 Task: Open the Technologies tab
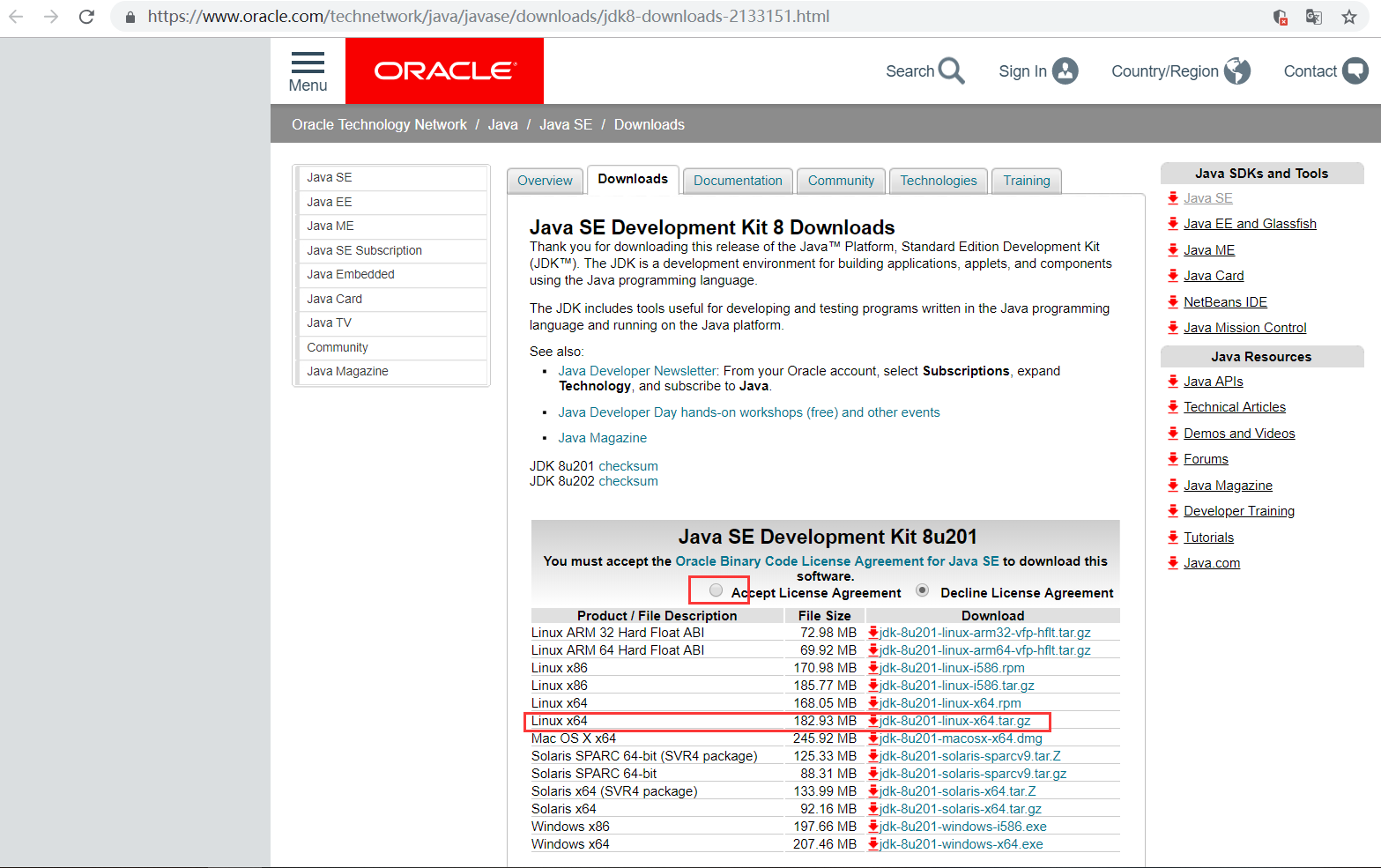pyautogui.click(x=939, y=181)
